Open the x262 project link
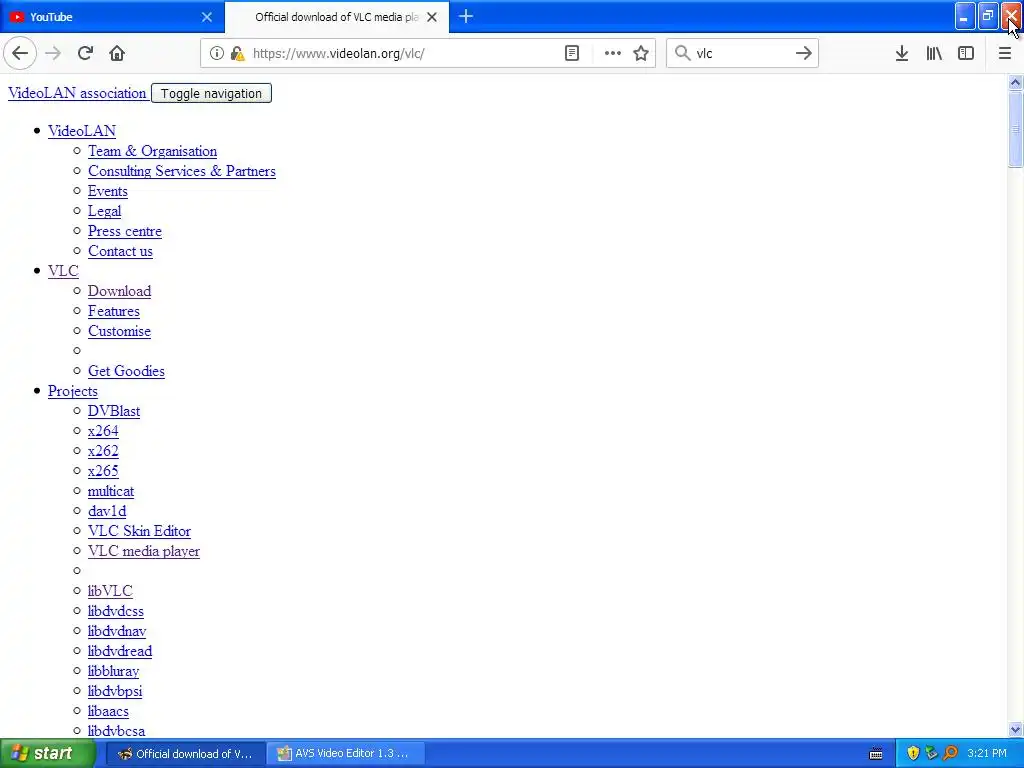The image size is (1024, 768). [x=103, y=451]
